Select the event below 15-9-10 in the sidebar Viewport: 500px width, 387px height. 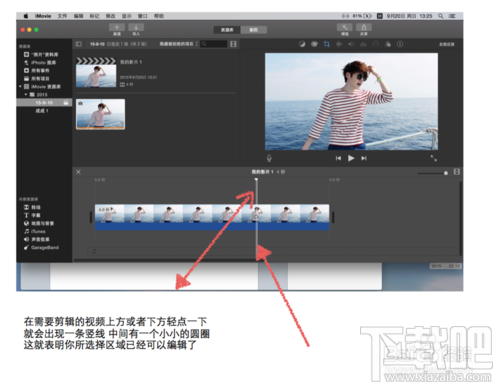[x=42, y=111]
